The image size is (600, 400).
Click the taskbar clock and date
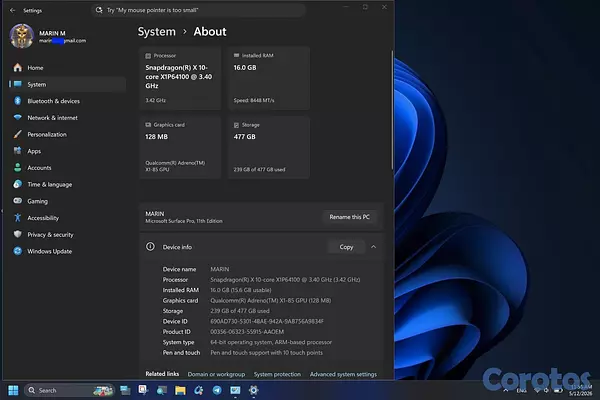pos(580,390)
